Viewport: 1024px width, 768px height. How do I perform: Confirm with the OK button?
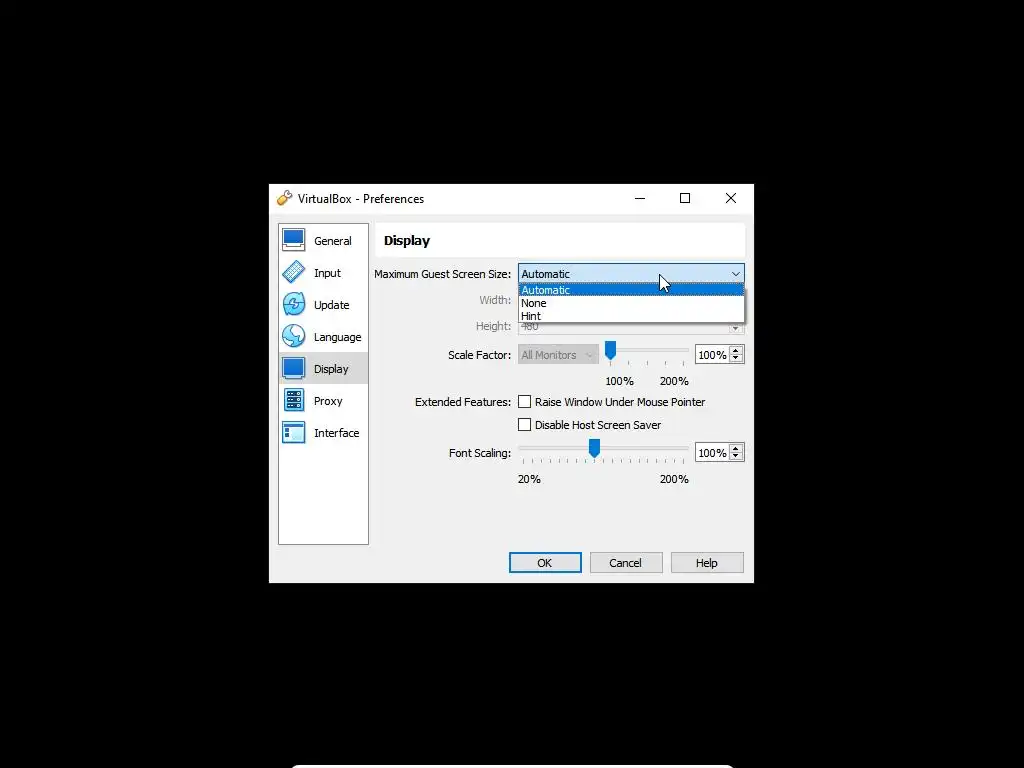coord(545,563)
